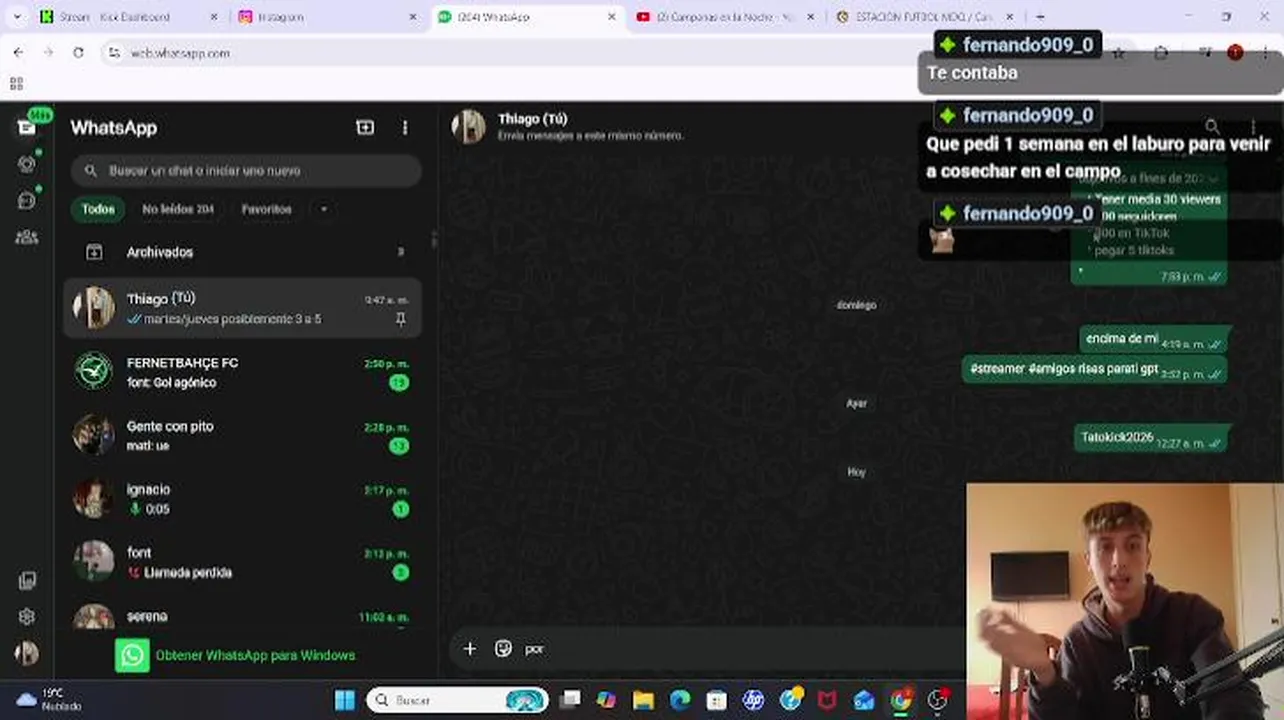
Task: Click the Thiago (Tú) conversation header name
Action: click(x=532, y=119)
